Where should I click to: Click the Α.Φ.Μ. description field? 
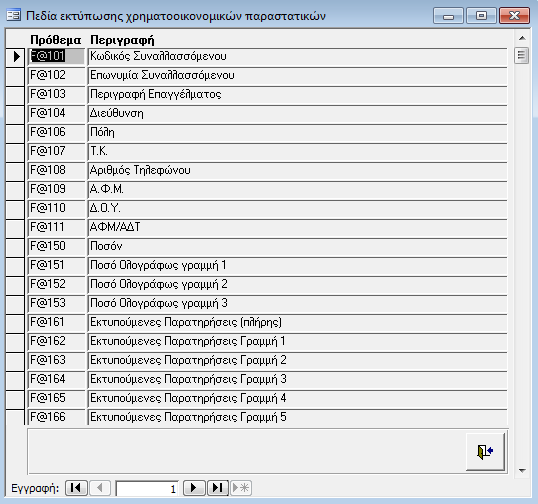tap(297, 189)
